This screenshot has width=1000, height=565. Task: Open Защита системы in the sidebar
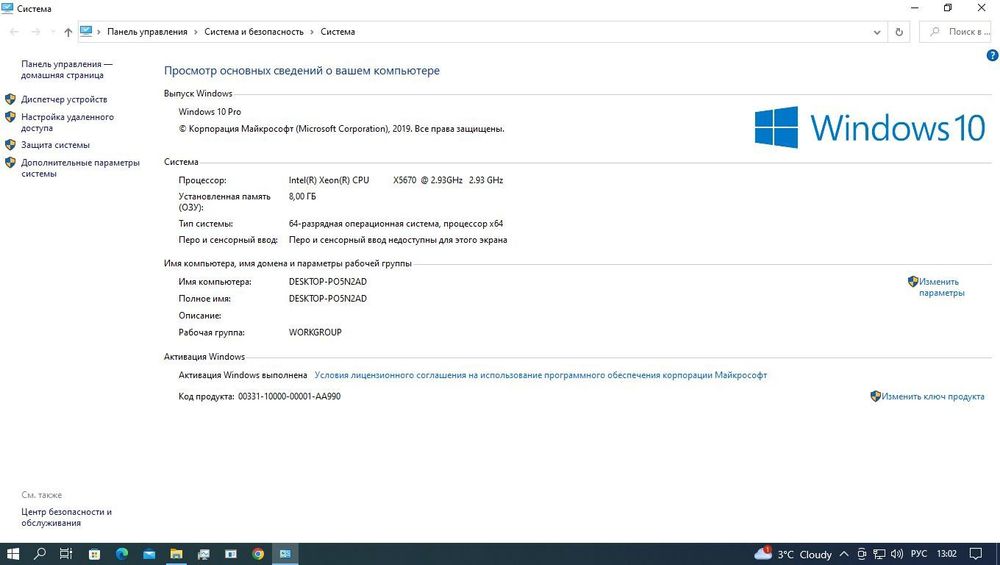click(x=55, y=145)
